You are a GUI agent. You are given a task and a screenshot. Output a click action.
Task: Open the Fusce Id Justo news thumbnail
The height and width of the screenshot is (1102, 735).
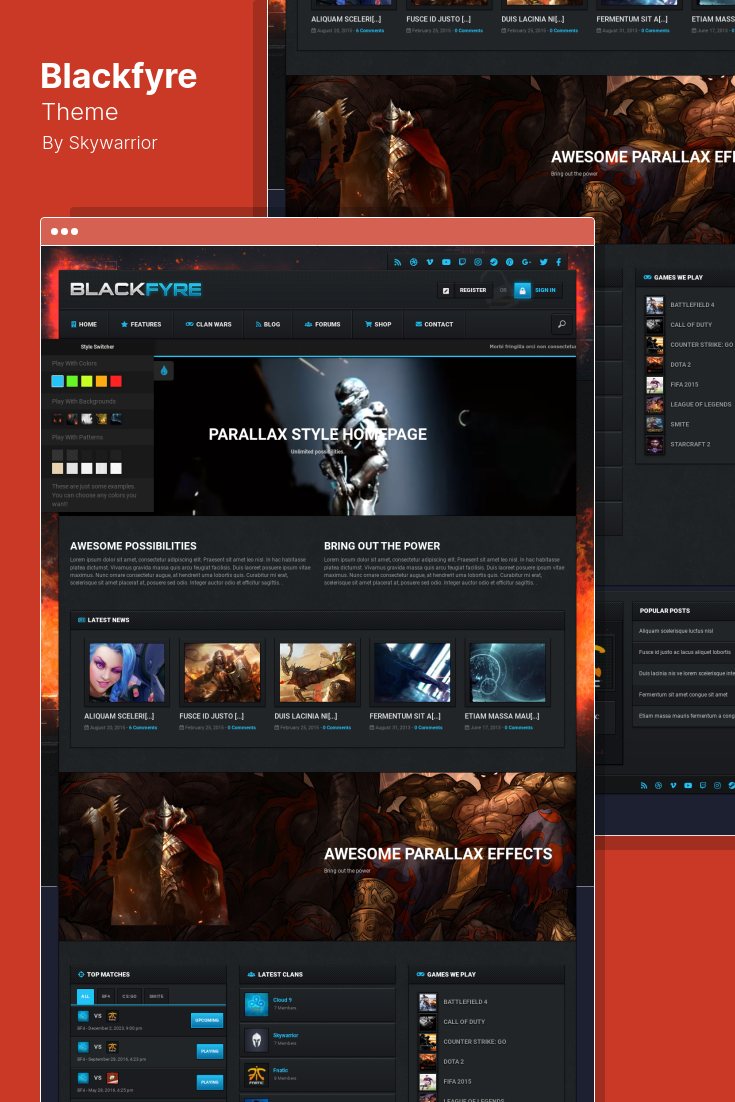click(x=222, y=673)
